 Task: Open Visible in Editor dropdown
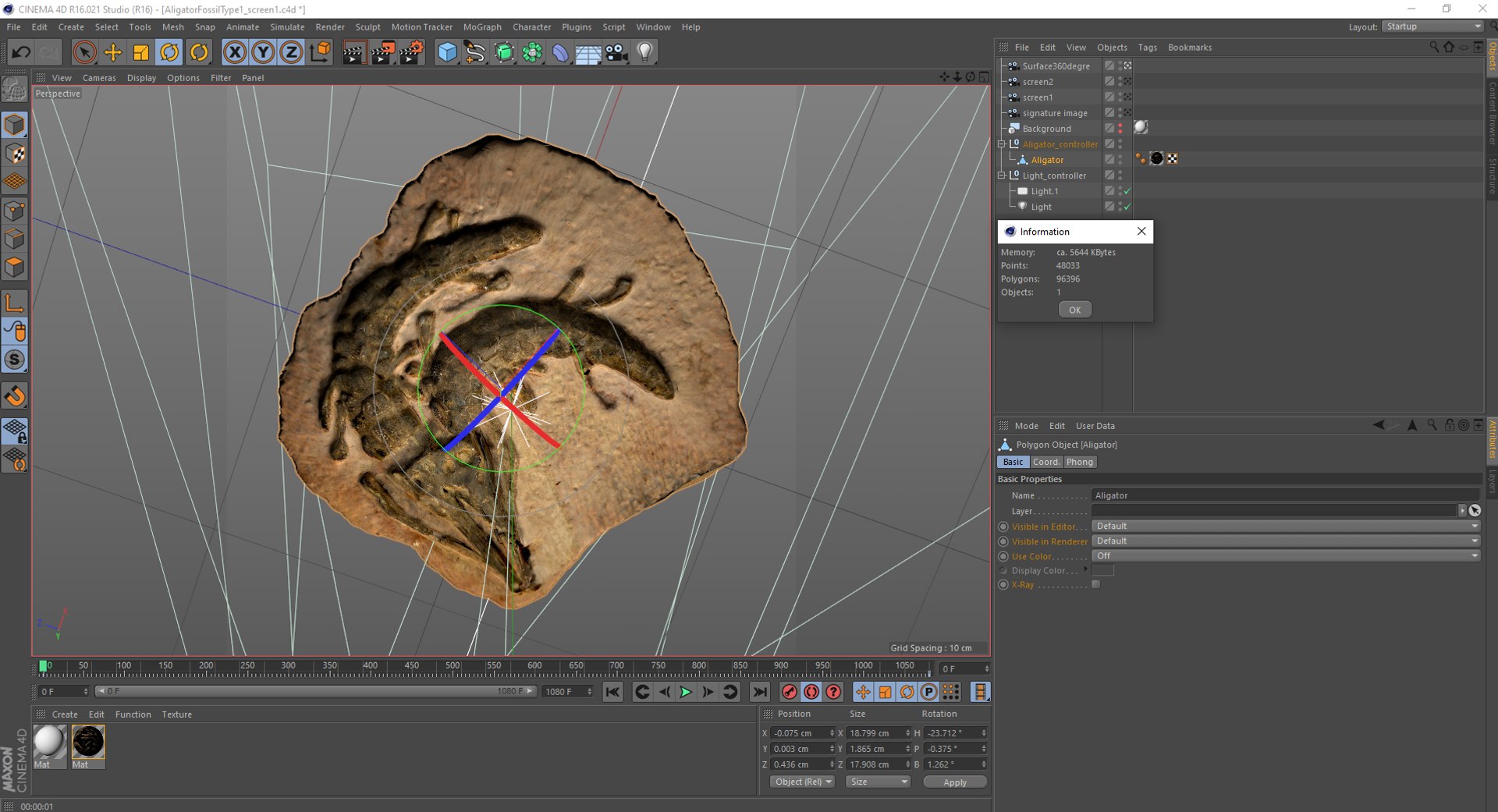(x=1286, y=527)
